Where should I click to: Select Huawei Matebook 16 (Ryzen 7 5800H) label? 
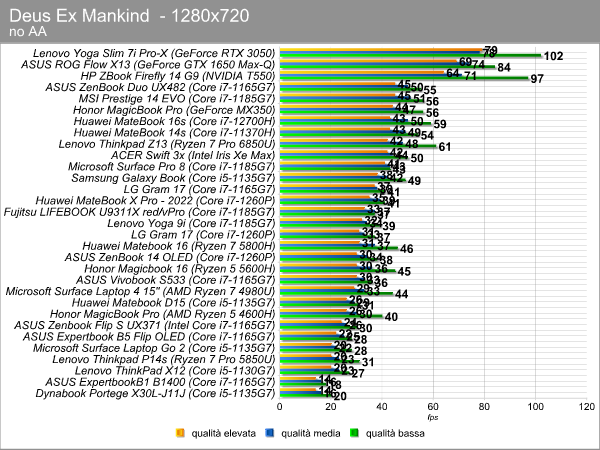click(x=179, y=246)
